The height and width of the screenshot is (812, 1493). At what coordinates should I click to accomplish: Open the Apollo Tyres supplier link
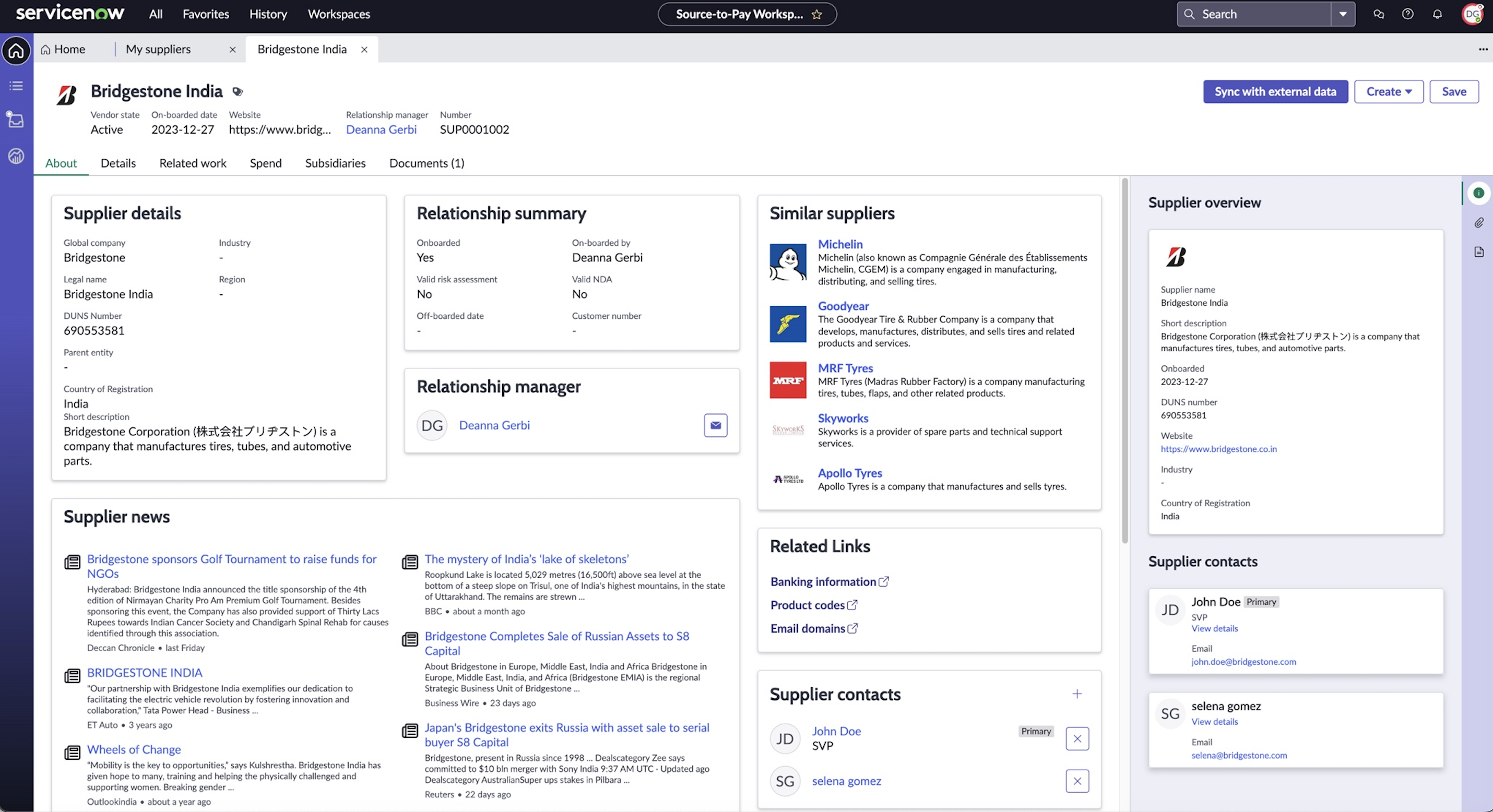pos(850,473)
